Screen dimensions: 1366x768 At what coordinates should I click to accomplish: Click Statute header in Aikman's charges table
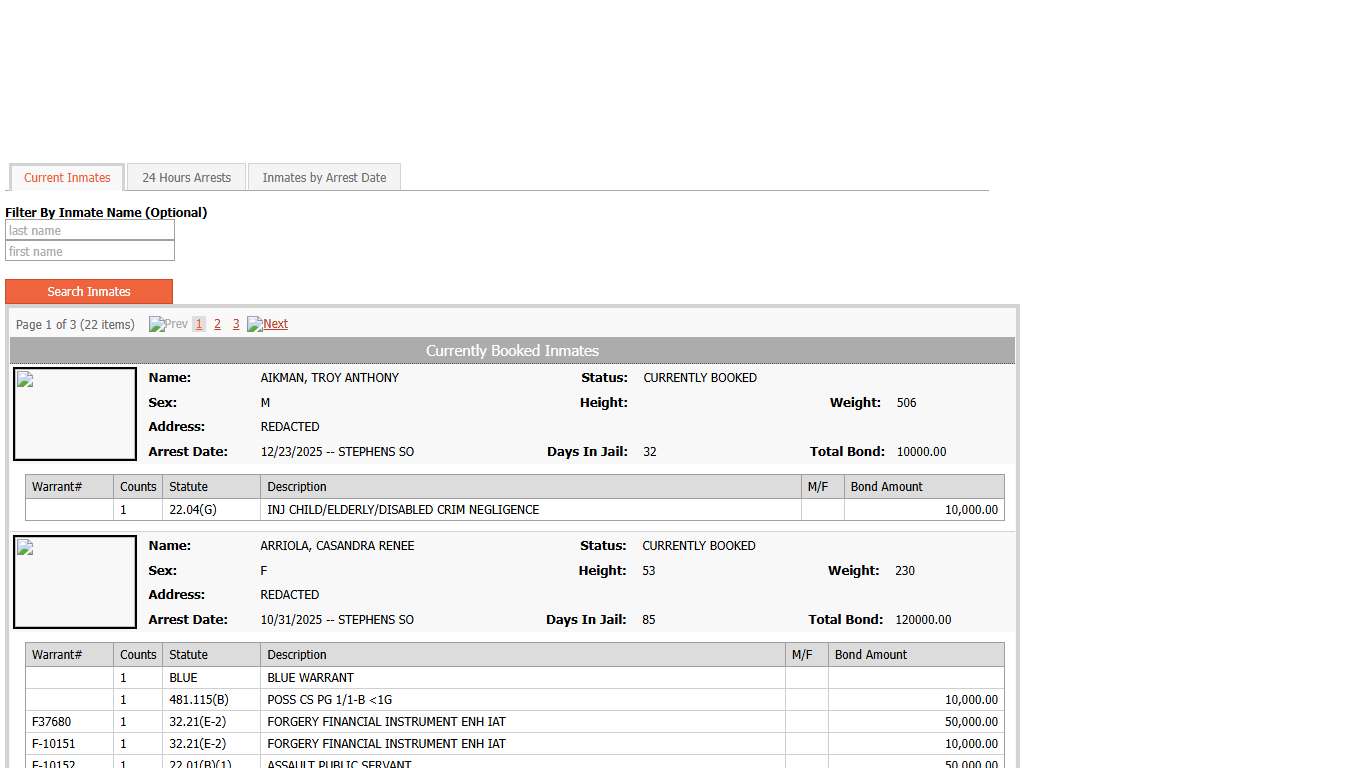point(188,487)
